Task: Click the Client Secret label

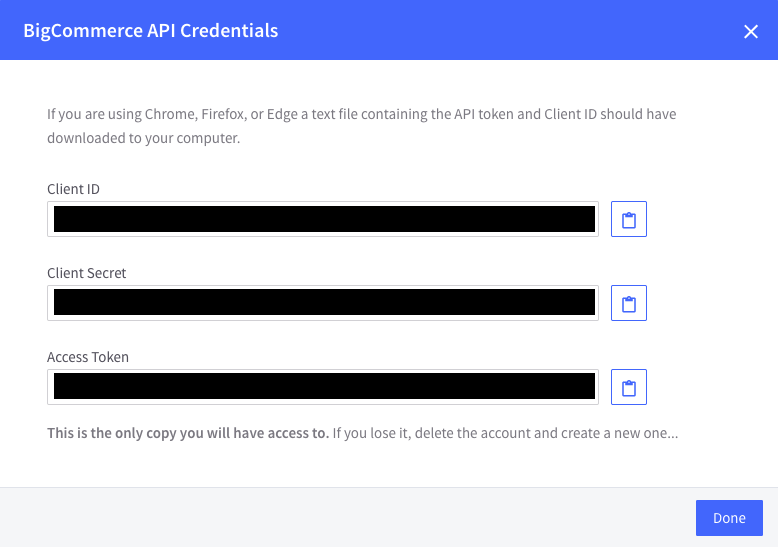Action: pos(87,273)
